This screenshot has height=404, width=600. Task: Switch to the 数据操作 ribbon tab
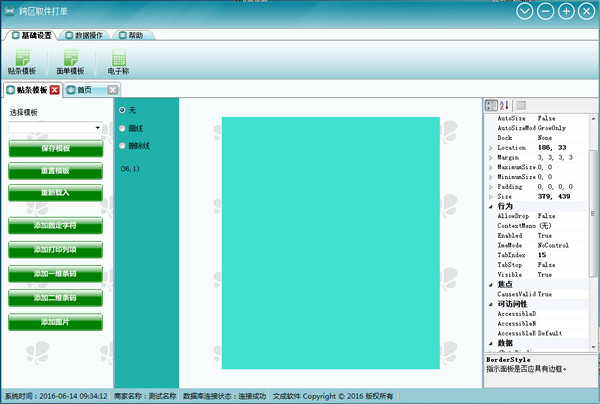click(84, 35)
